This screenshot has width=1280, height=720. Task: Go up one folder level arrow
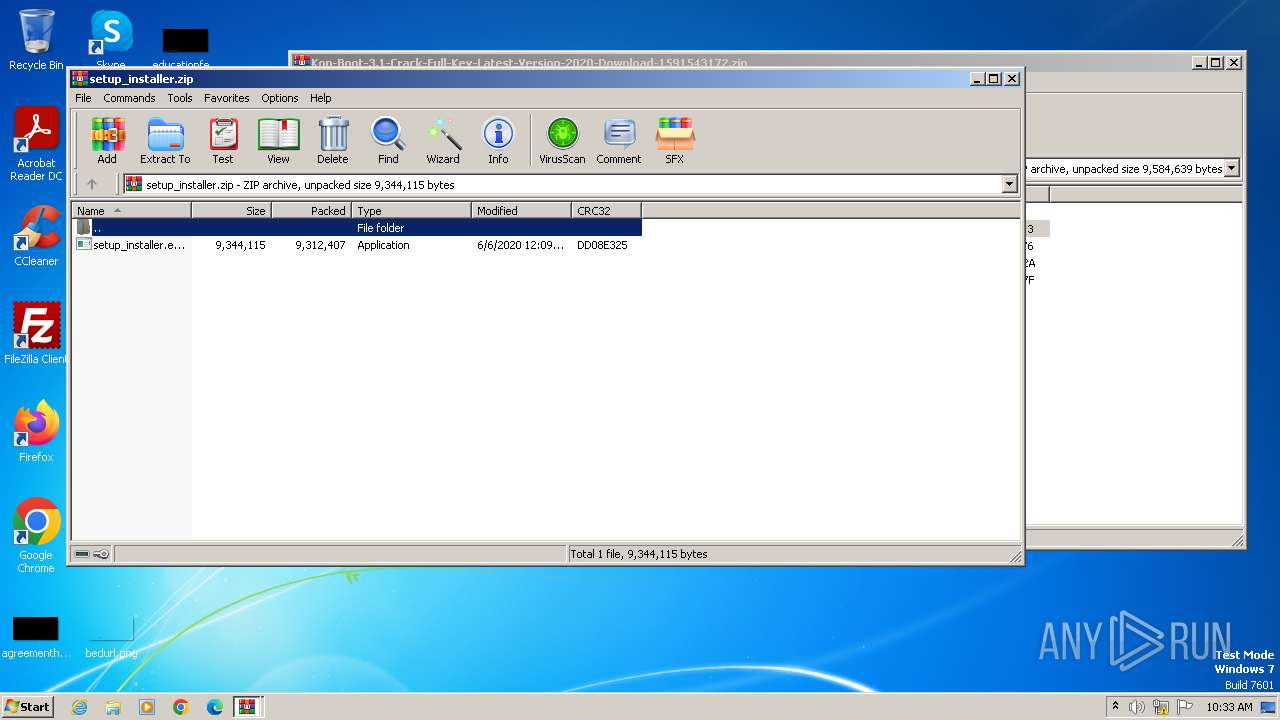point(92,184)
